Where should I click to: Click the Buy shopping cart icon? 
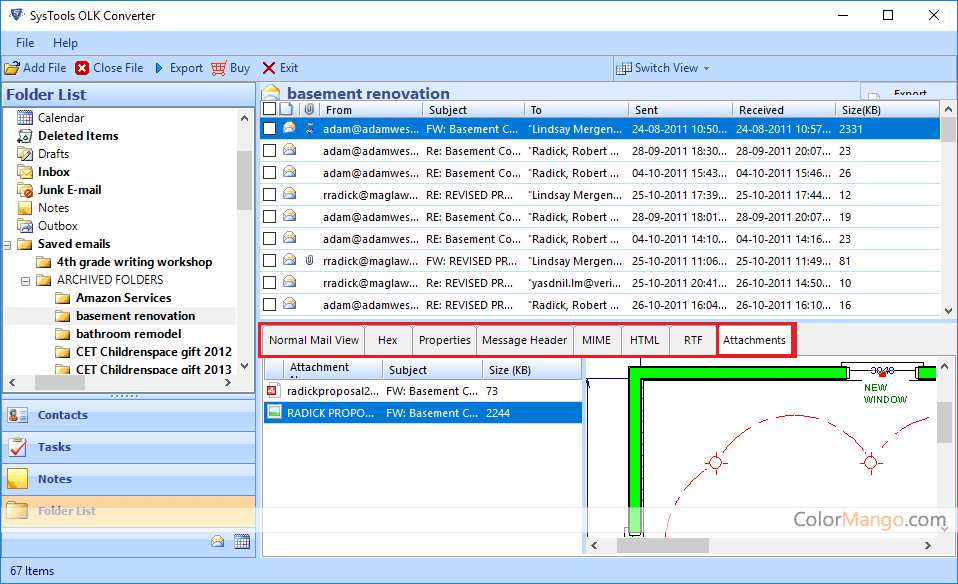[x=218, y=68]
